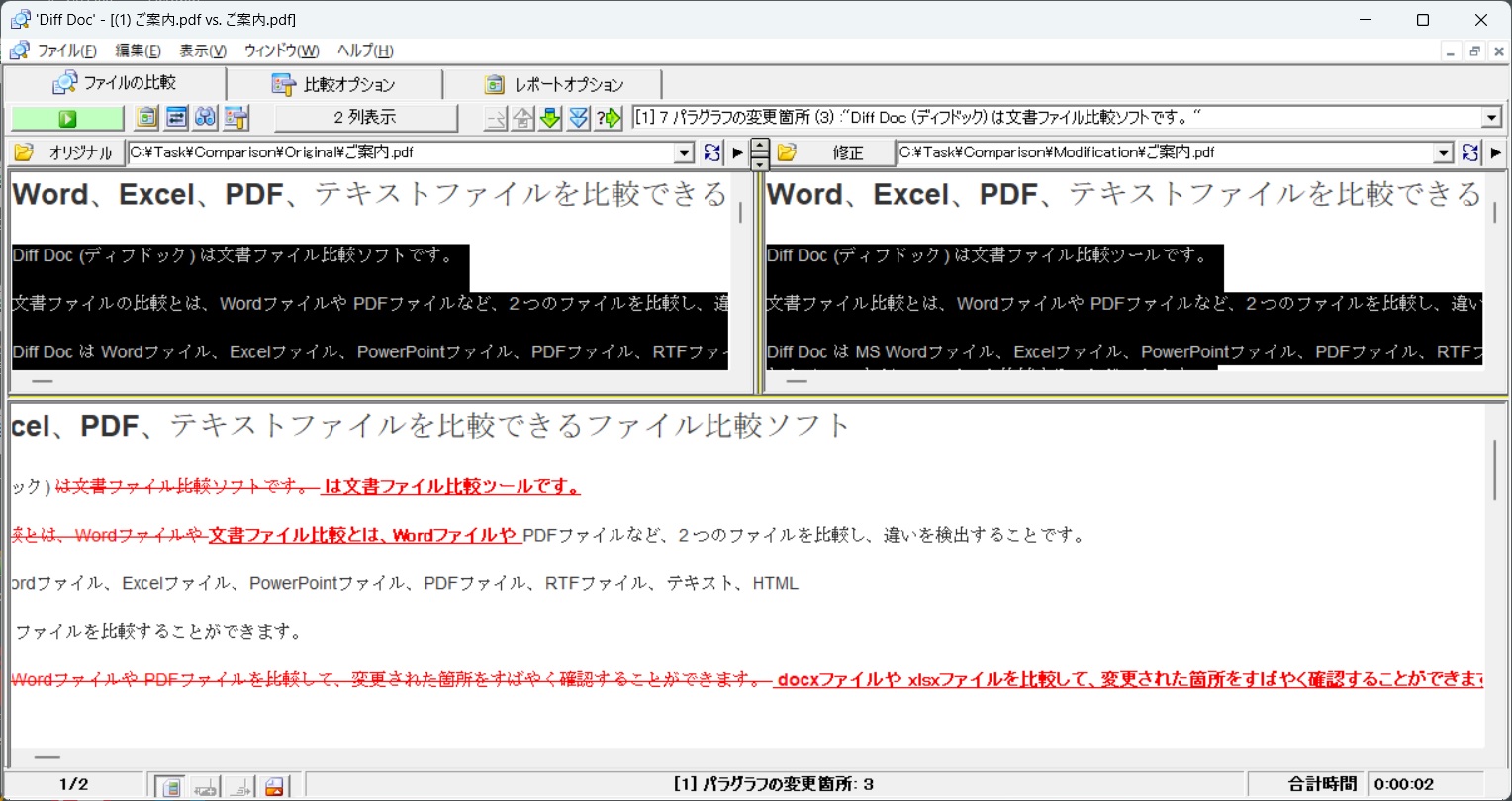Click the green play button to run comparison
Image resolution: width=1512 pixels, height=801 pixels.
[67, 118]
